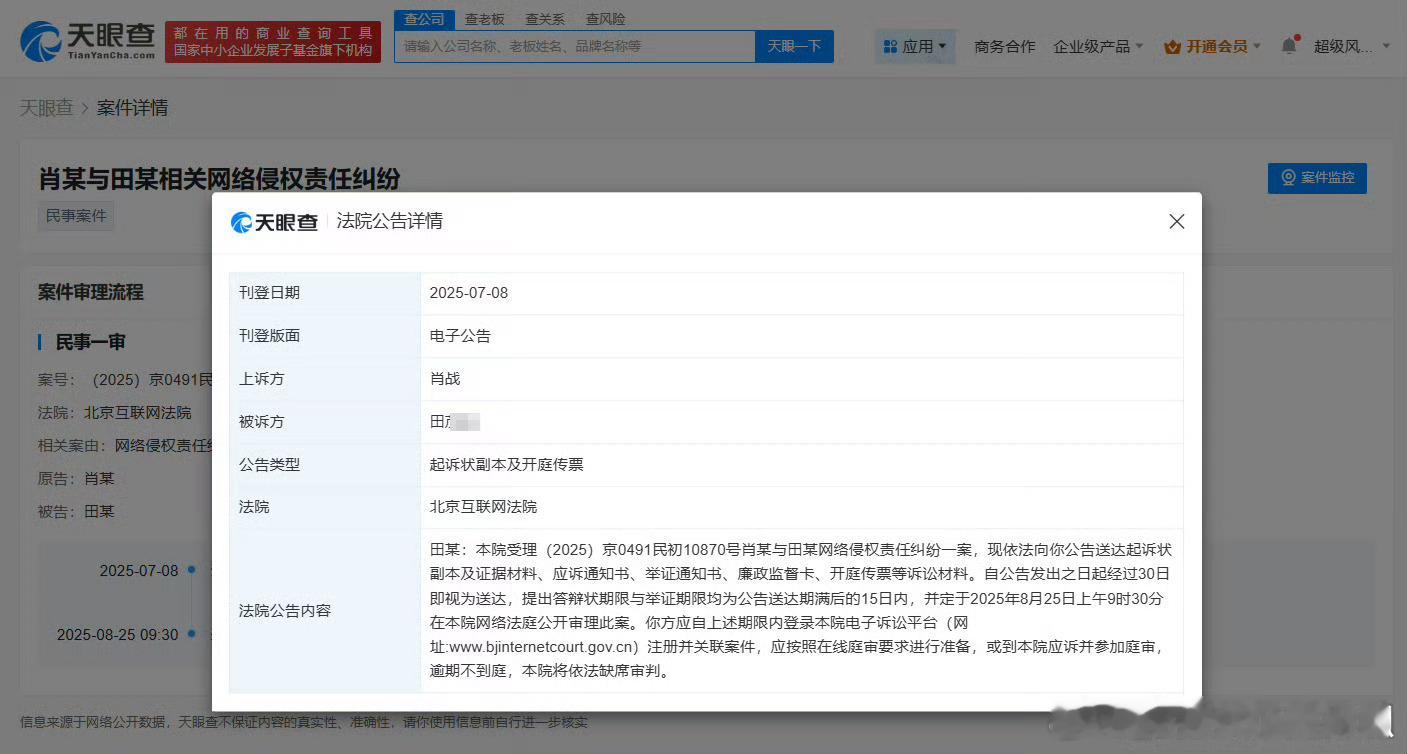Screen dimensions: 1407x754
Task: Click defendant 田某 in background page
Action: pyautogui.click(x=99, y=511)
